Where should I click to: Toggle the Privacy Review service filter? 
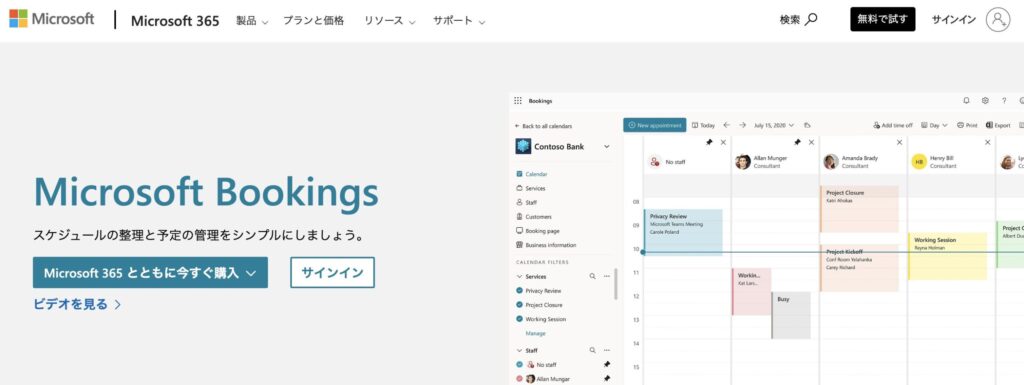click(x=520, y=290)
